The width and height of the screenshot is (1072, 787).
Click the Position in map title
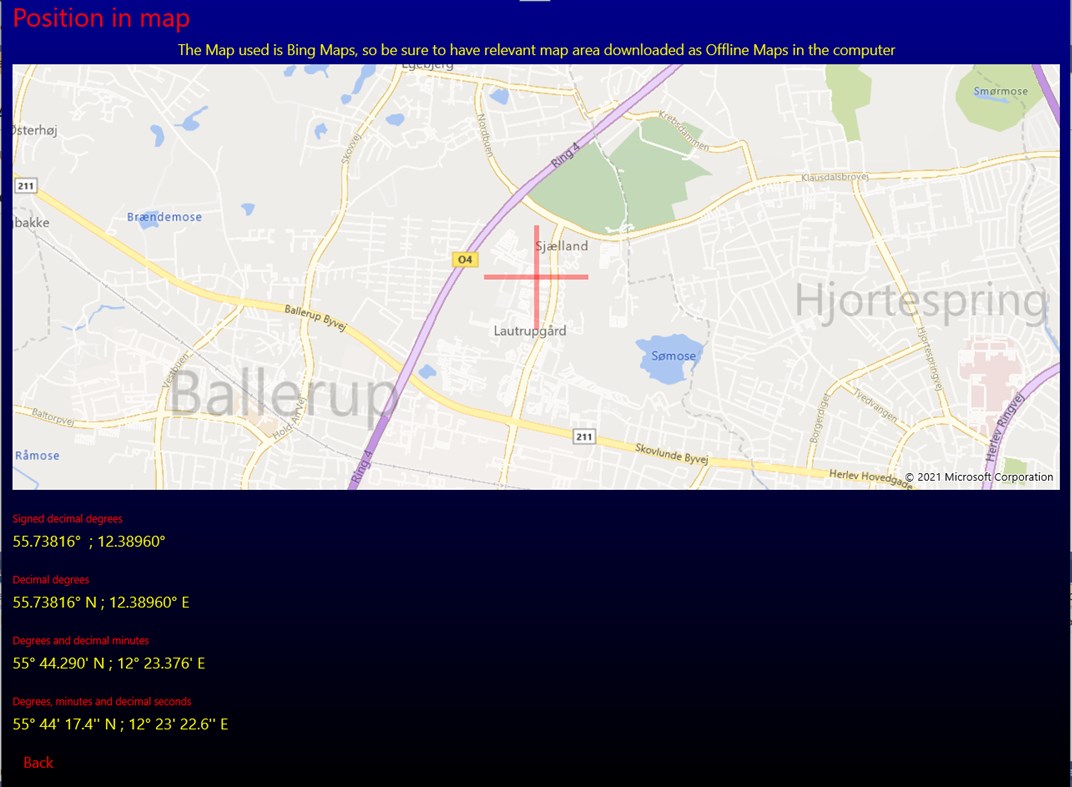pyautogui.click(x=99, y=18)
